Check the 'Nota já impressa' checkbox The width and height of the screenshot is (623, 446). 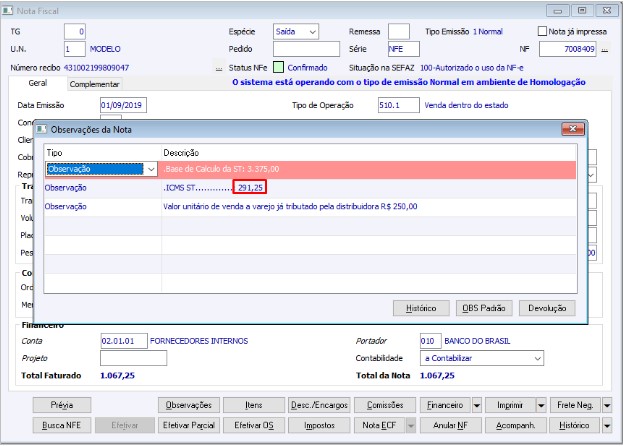542,31
